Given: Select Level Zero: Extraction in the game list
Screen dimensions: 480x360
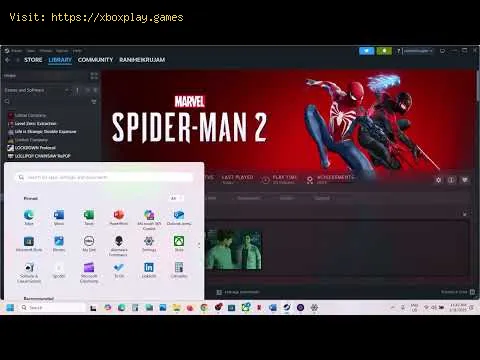Looking at the screenshot, I should pos(32,123).
